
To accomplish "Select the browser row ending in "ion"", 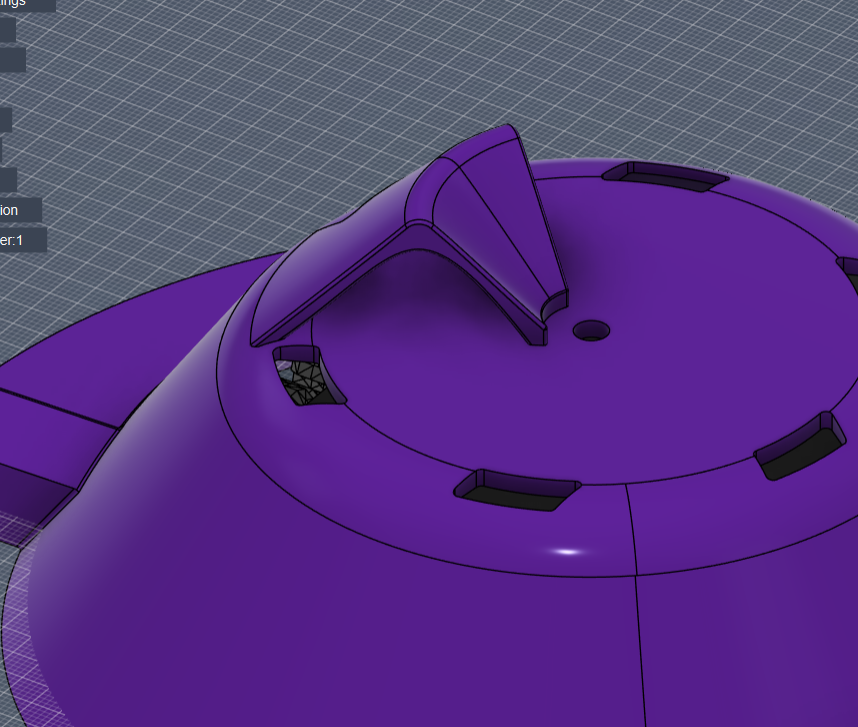I will (20, 210).
